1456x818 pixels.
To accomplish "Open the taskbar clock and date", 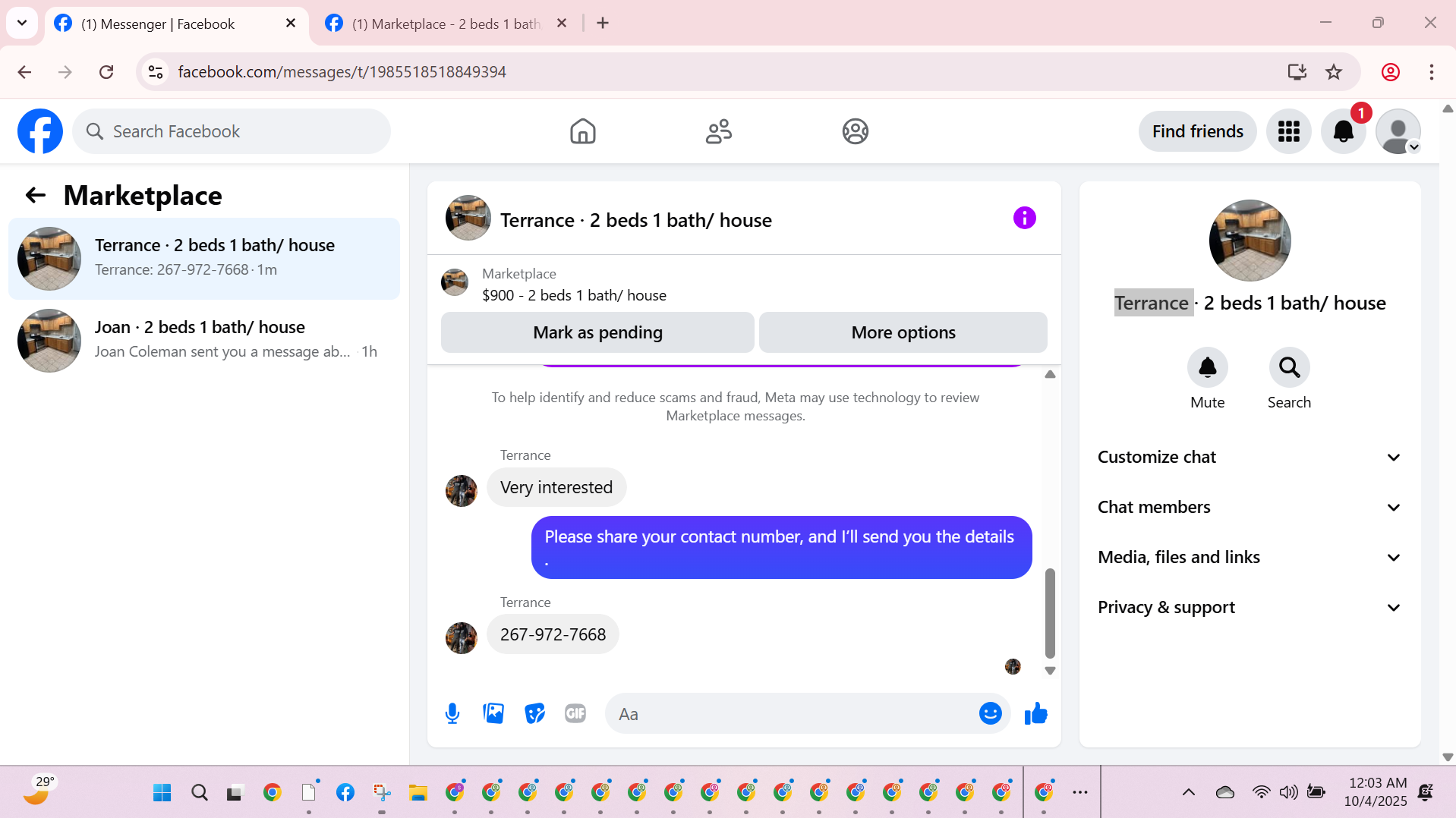I will click(1375, 791).
